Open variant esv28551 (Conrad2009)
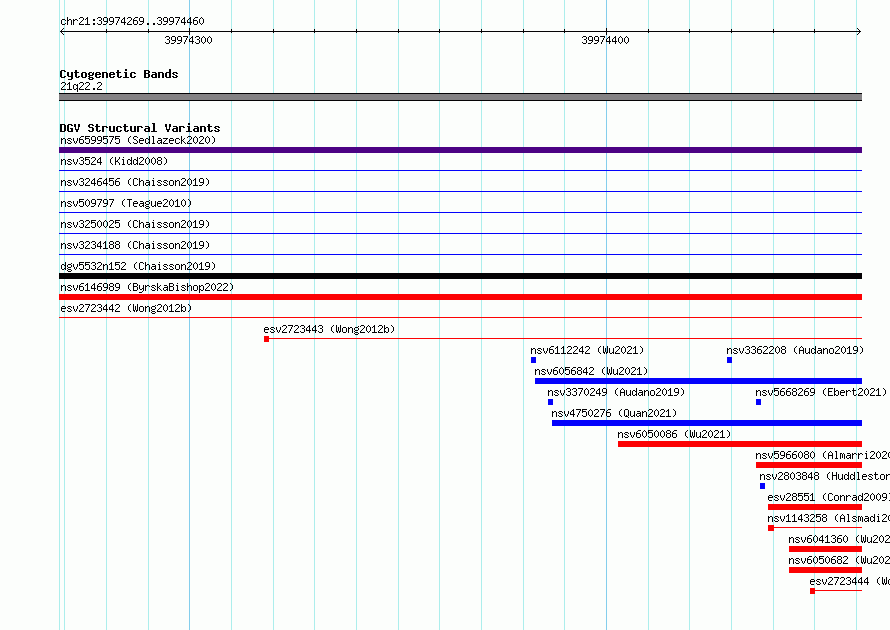The width and height of the screenshot is (890, 630). point(828,497)
